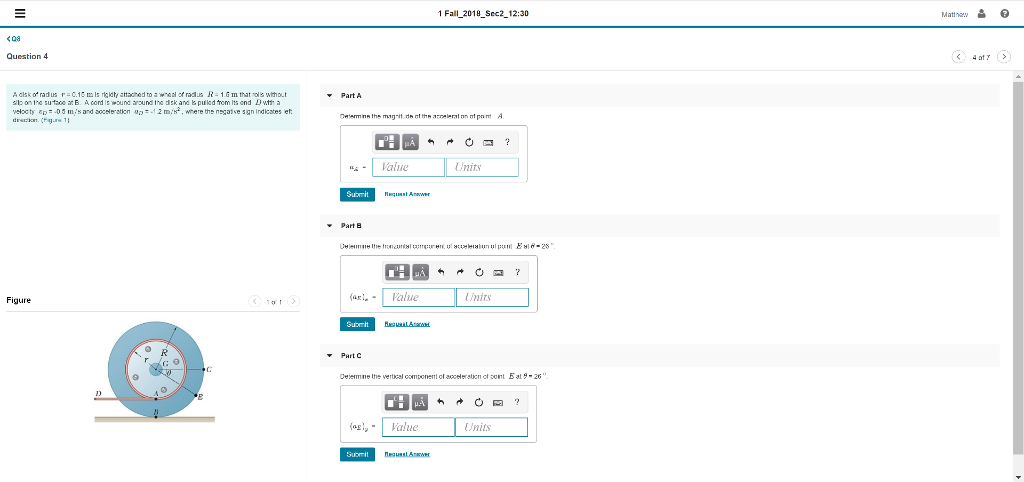Image resolution: width=1024 pixels, height=482 pixels.
Task: Open the user profile icon next to Matthew
Action: pos(981,14)
